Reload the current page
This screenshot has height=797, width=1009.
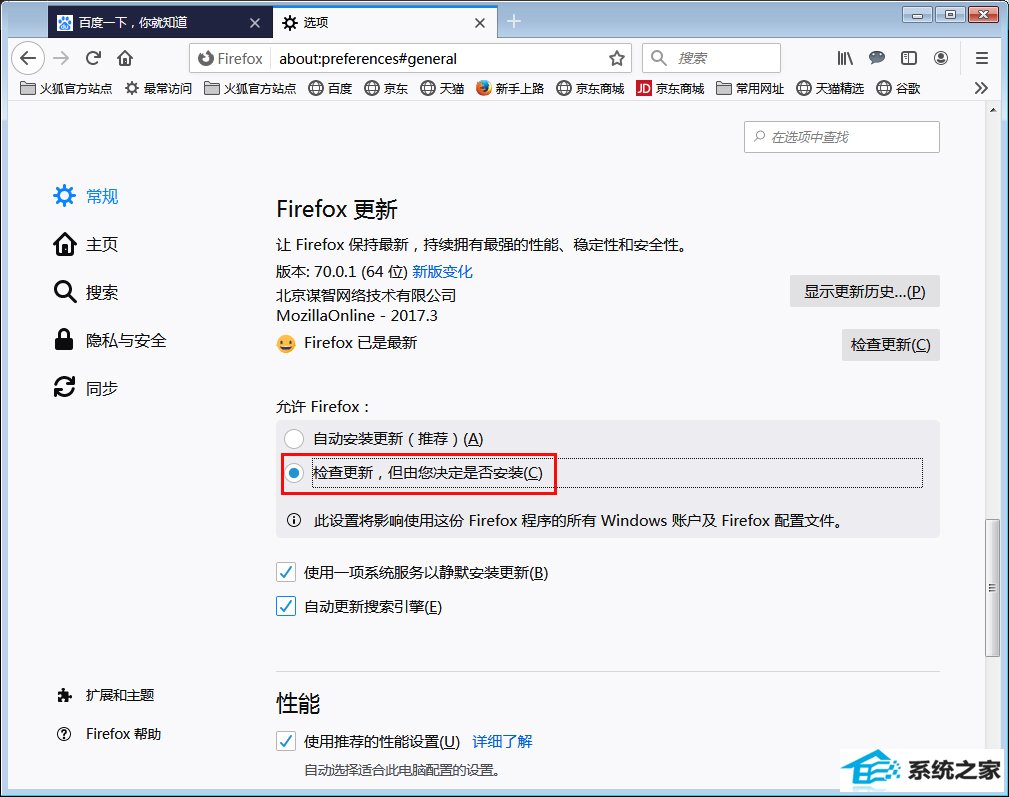tap(93, 59)
